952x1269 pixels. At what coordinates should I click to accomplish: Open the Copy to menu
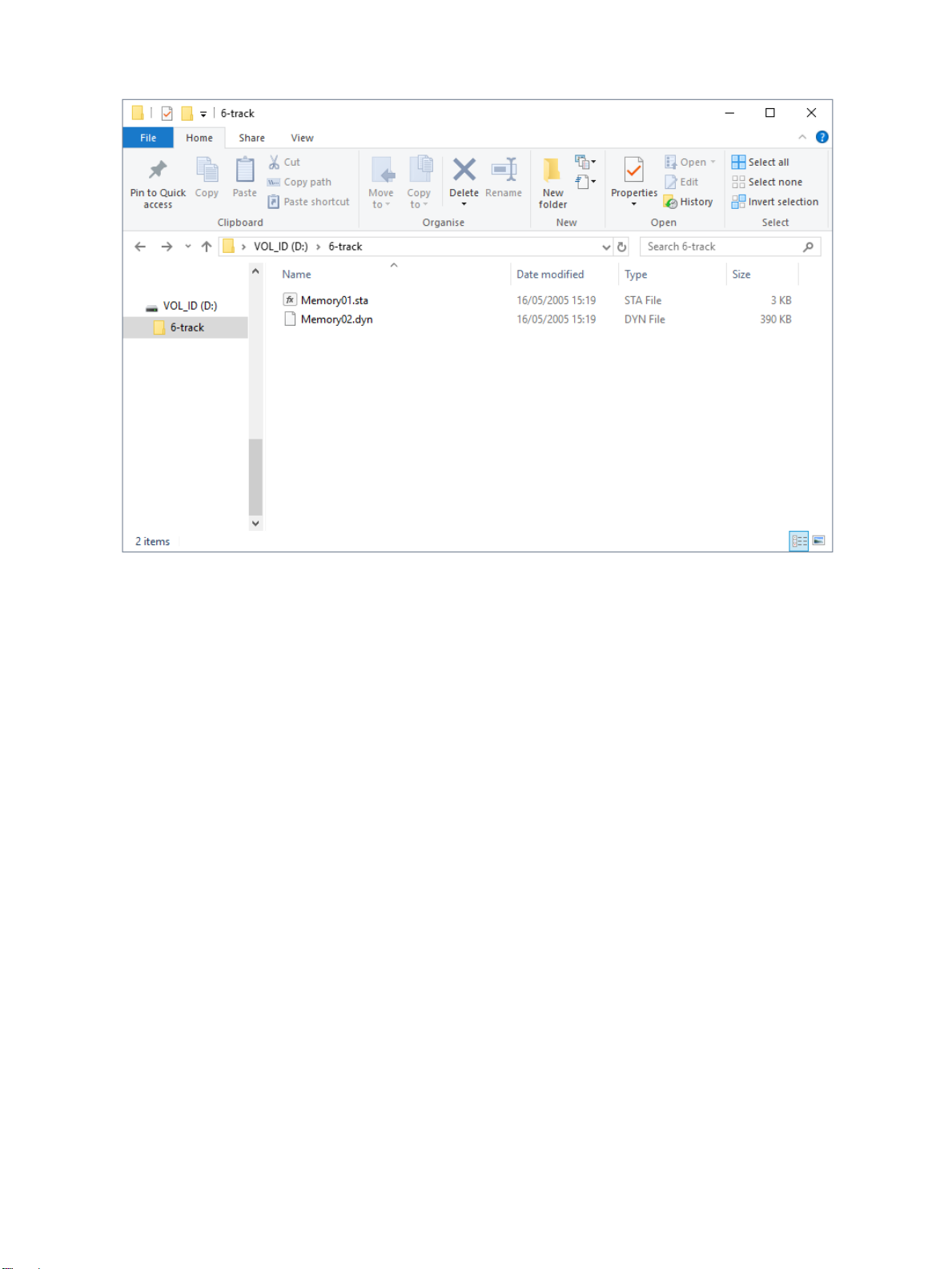pyautogui.click(x=419, y=183)
